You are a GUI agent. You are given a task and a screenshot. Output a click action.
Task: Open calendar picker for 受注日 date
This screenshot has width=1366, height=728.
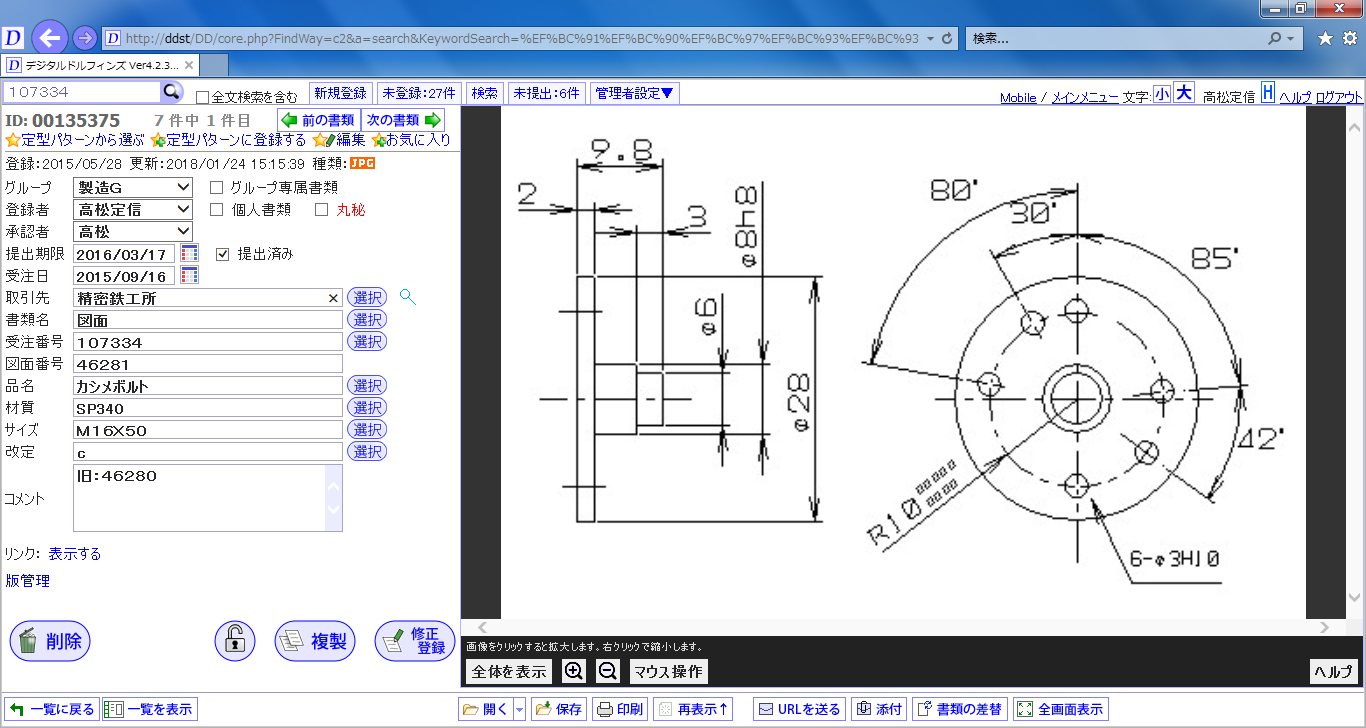pyautogui.click(x=189, y=276)
